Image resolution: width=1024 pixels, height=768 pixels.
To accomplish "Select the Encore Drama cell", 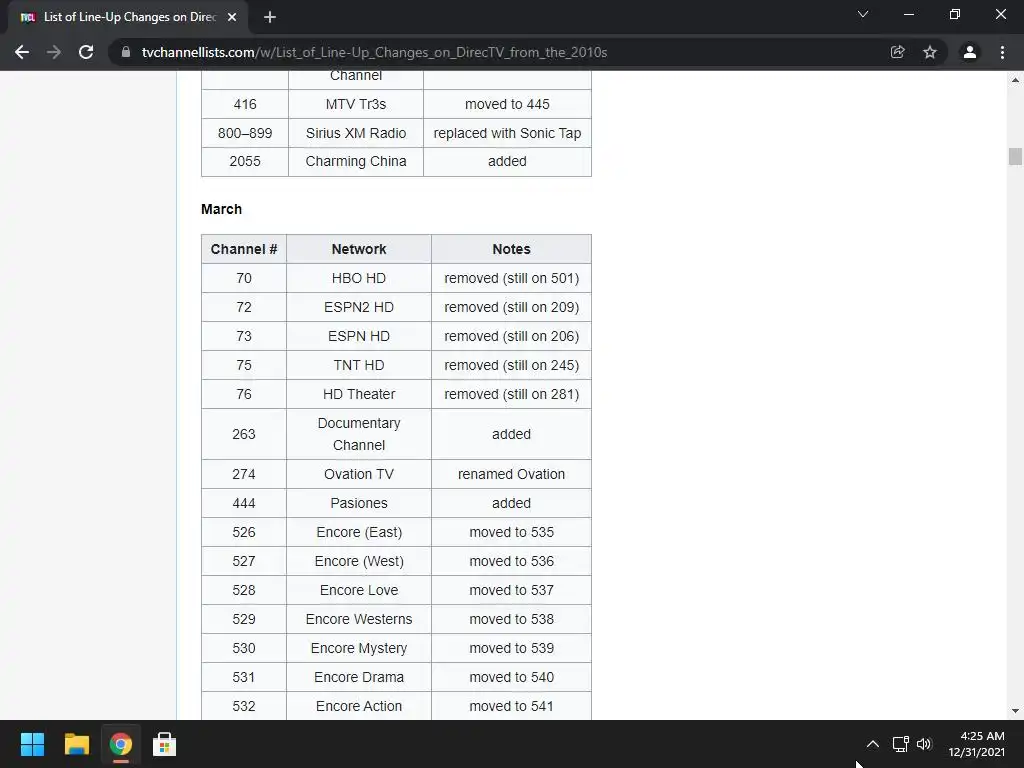I will [x=359, y=677].
